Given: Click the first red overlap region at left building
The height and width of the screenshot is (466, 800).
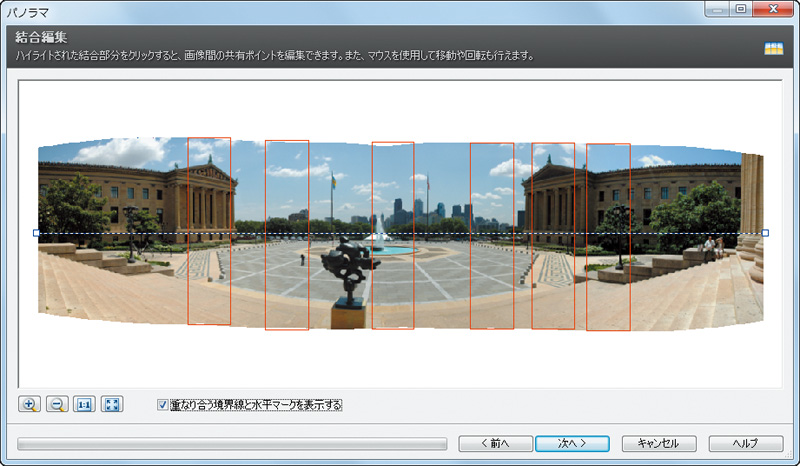Looking at the screenshot, I should click(x=209, y=231).
